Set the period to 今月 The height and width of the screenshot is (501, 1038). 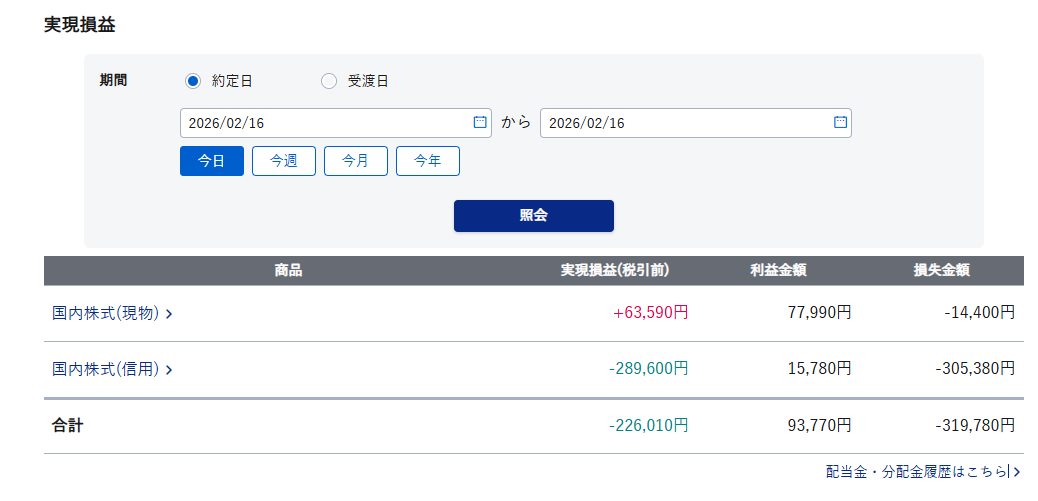(356, 161)
